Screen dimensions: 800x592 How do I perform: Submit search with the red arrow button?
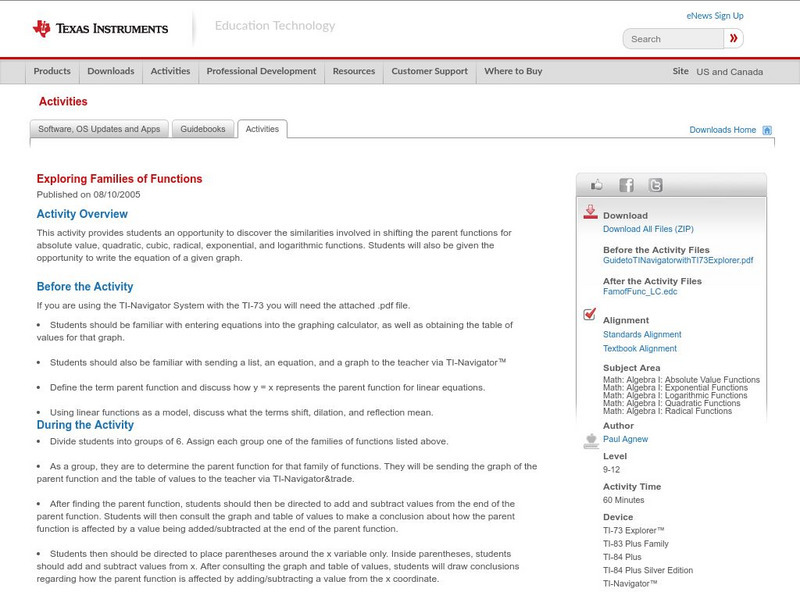tap(733, 38)
